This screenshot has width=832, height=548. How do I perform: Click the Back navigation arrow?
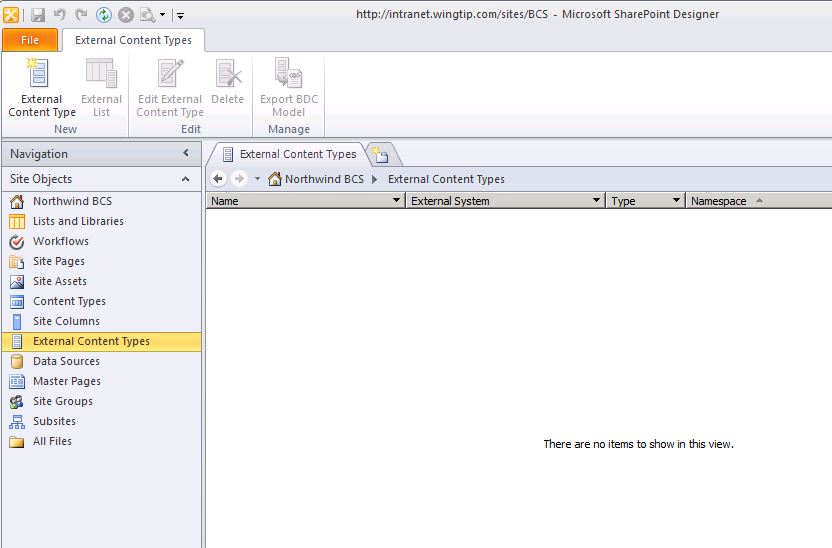point(218,179)
